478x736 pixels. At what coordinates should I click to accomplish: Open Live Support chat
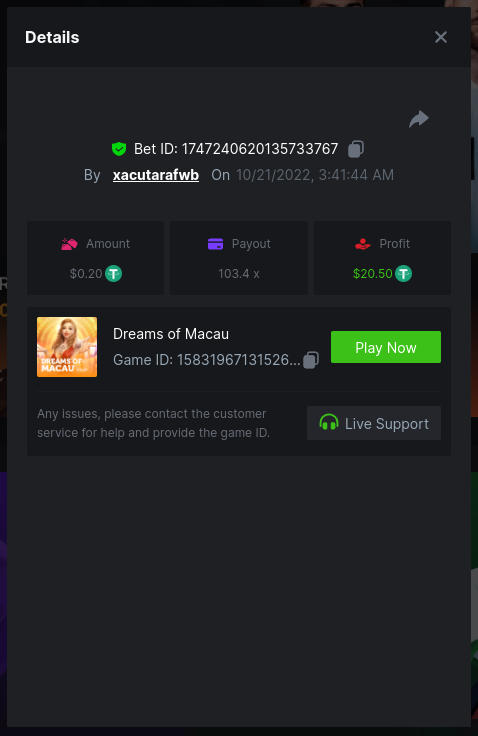click(x=374, y=423)
